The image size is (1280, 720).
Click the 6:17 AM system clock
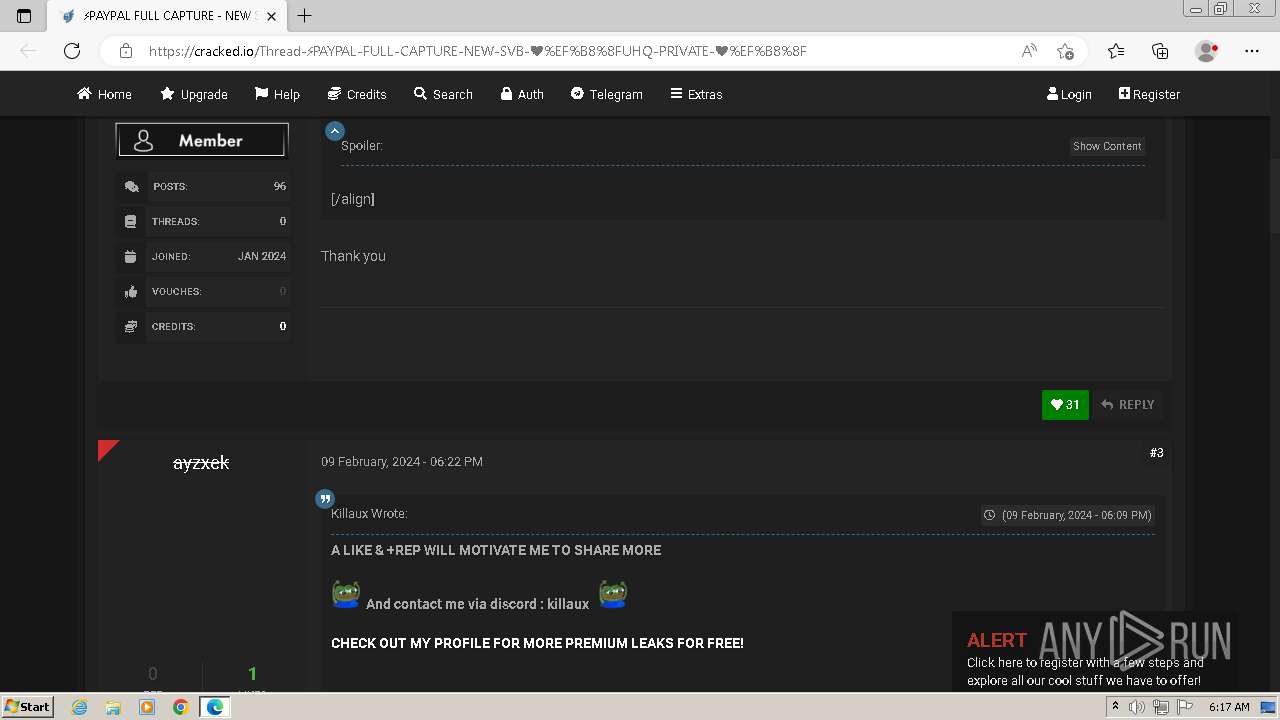click(x=1229, y=707)
